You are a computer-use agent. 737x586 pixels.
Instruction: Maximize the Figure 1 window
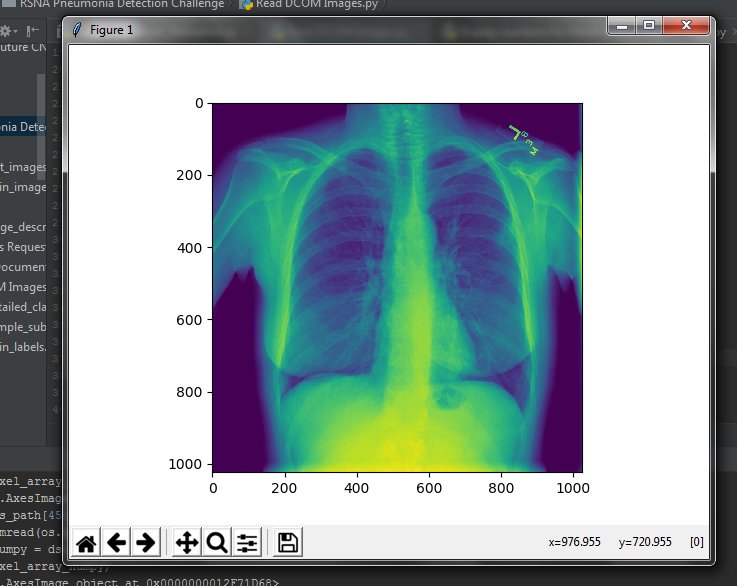click(649, 25)
